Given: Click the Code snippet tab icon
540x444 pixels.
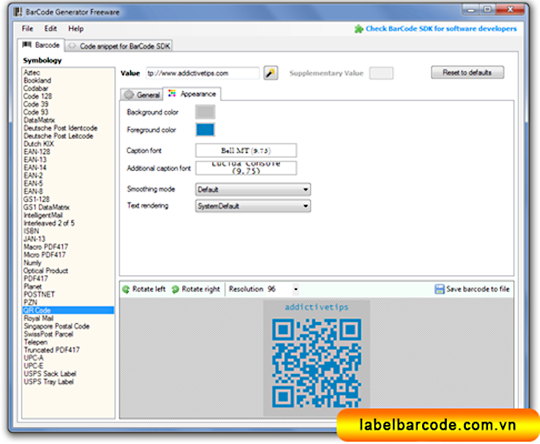Looking at the screenshot, I should click(72, 46).
